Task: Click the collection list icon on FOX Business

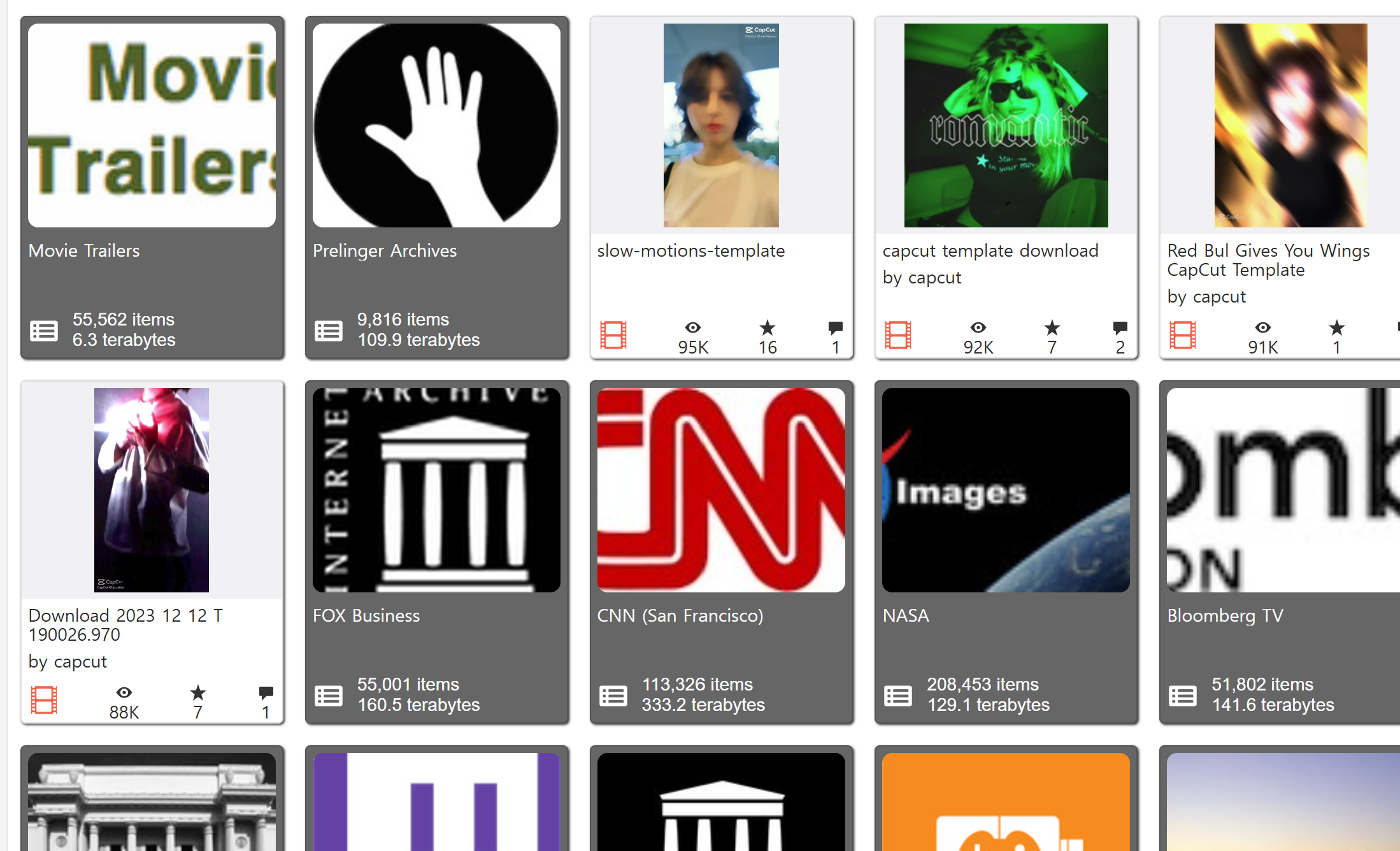Action: pos(329,696)
